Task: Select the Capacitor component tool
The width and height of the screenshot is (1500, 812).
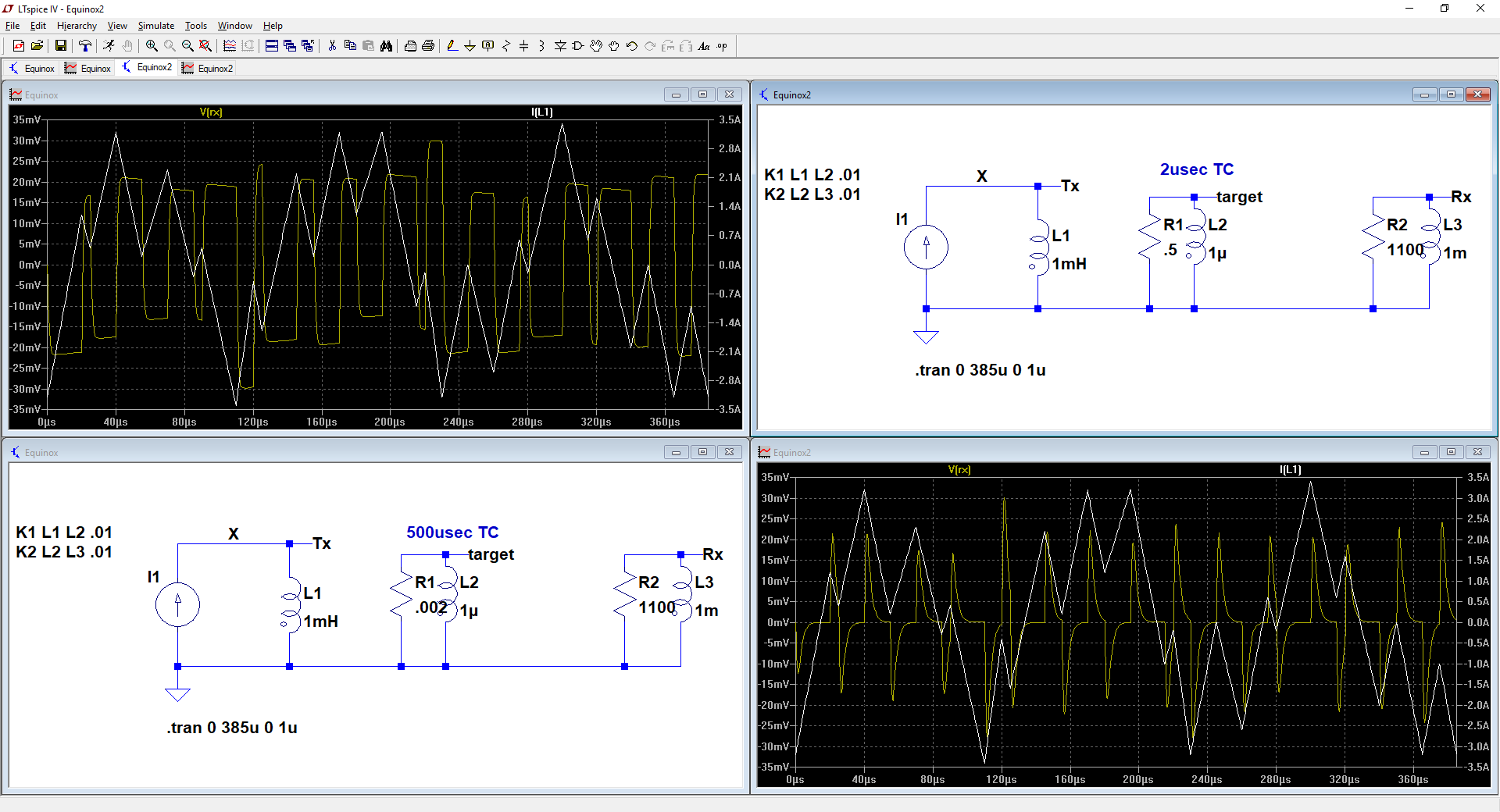Action: (x=523, y=46)
